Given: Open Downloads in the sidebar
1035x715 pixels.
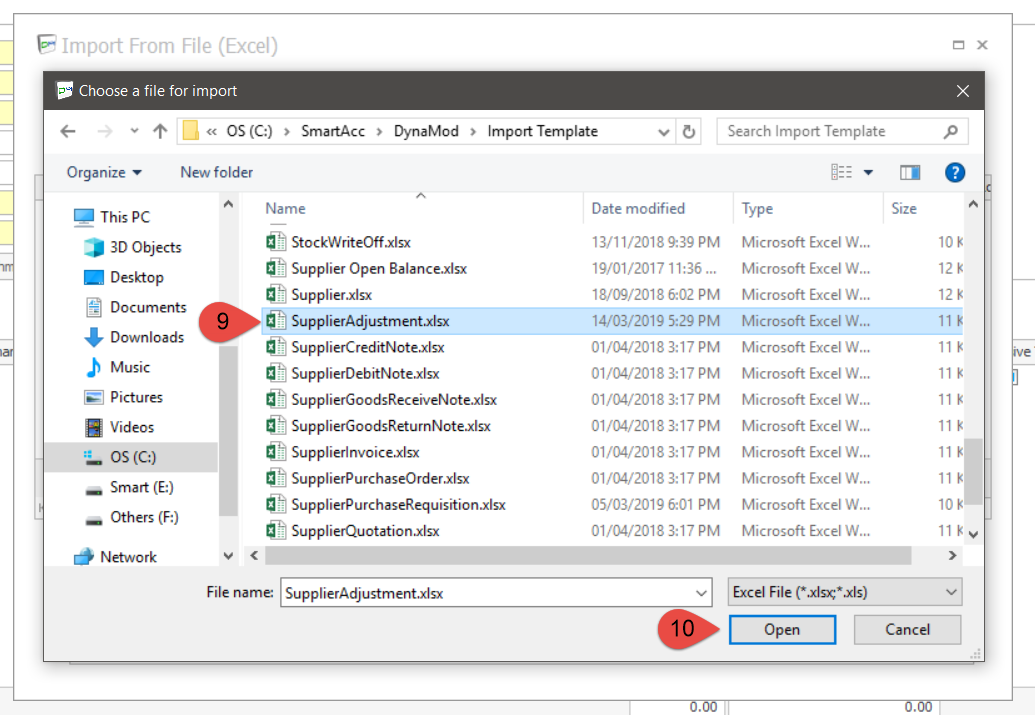Looking at the screenshot, I should click(134, 337).
